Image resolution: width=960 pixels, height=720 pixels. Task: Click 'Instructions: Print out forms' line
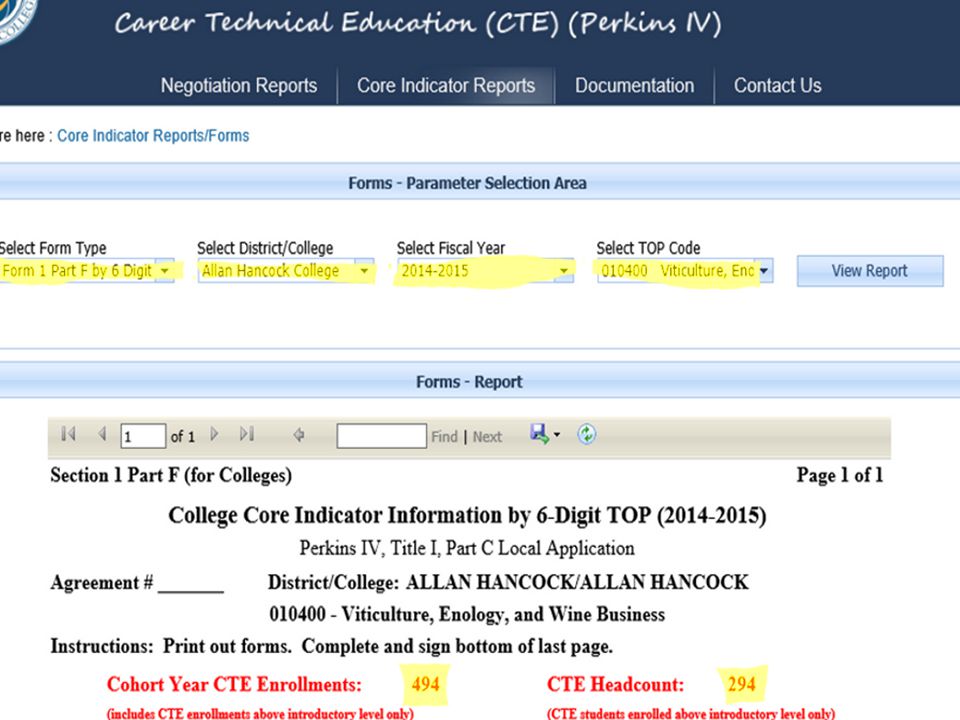tap(331, 647)
